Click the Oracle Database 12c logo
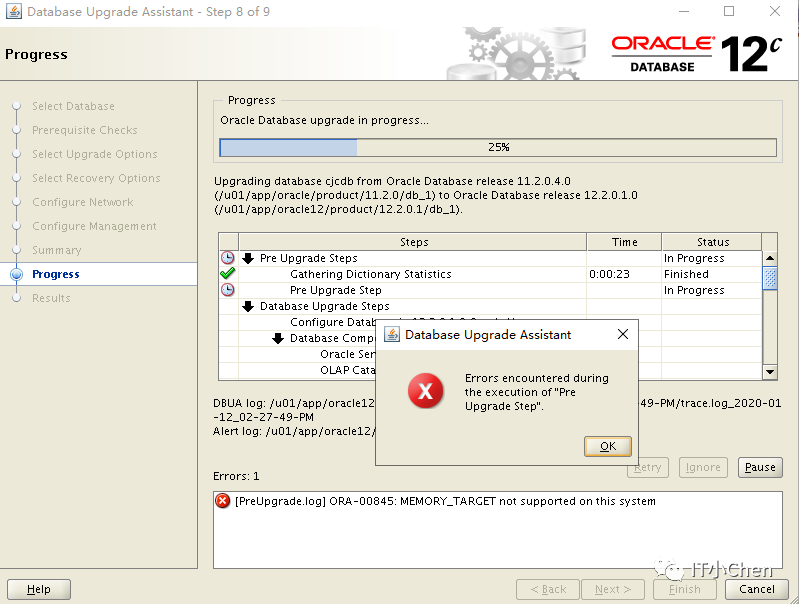Viewport: 799px width, 604px height. click(x=696, y=54)
